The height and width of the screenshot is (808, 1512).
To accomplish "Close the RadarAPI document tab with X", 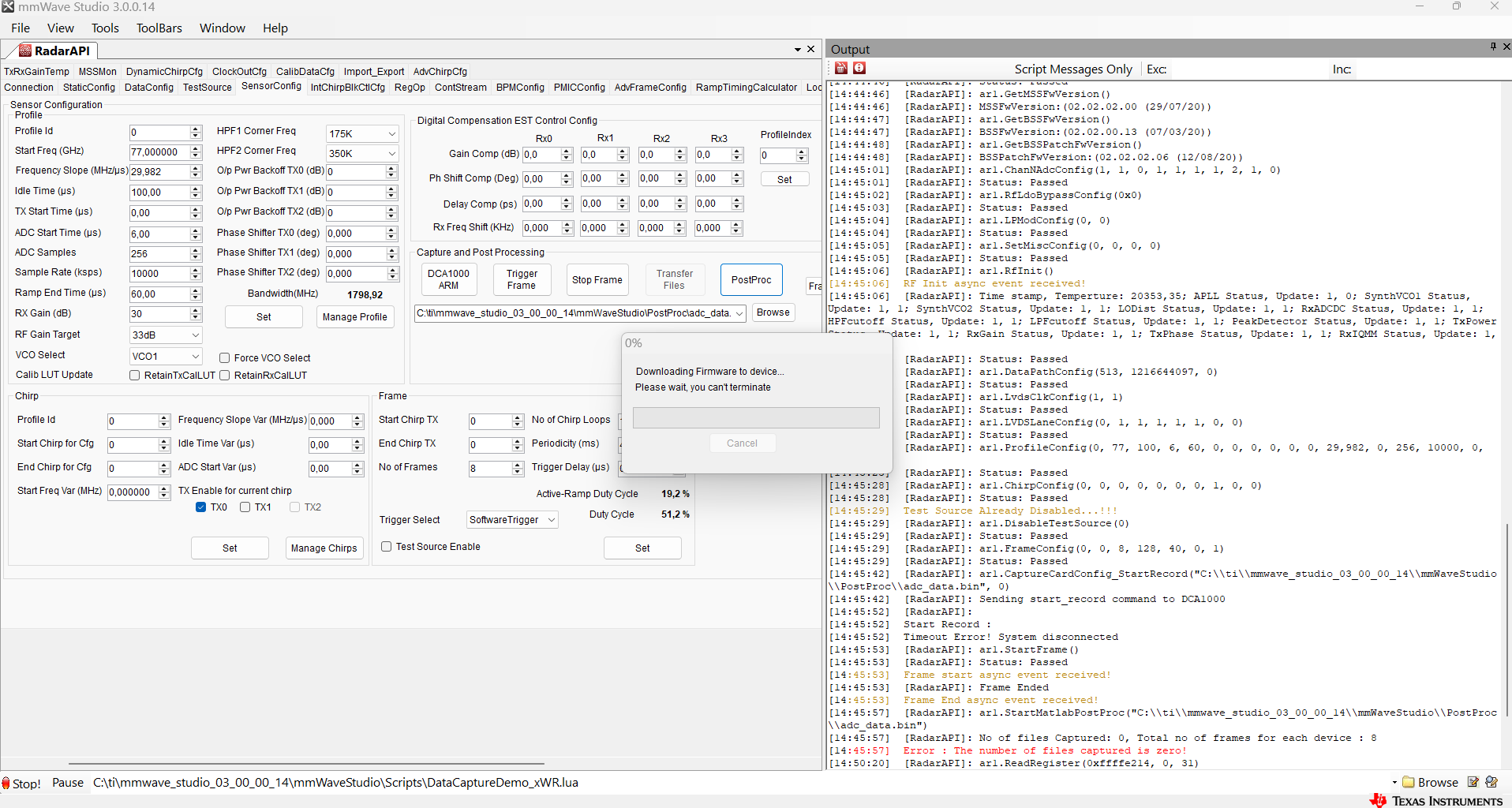I will coord(810,49).
